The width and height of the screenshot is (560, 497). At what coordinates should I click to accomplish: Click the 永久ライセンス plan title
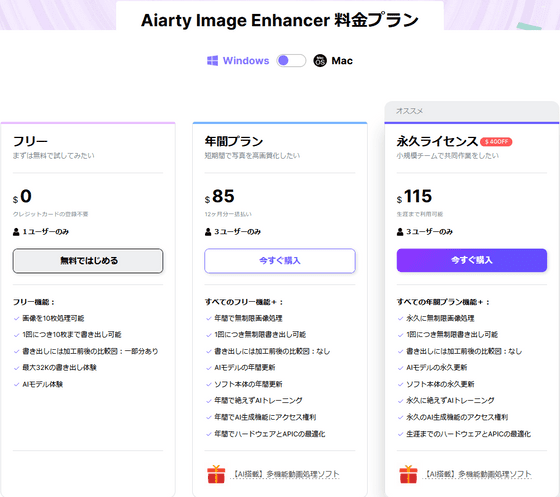tap(437, 141)
